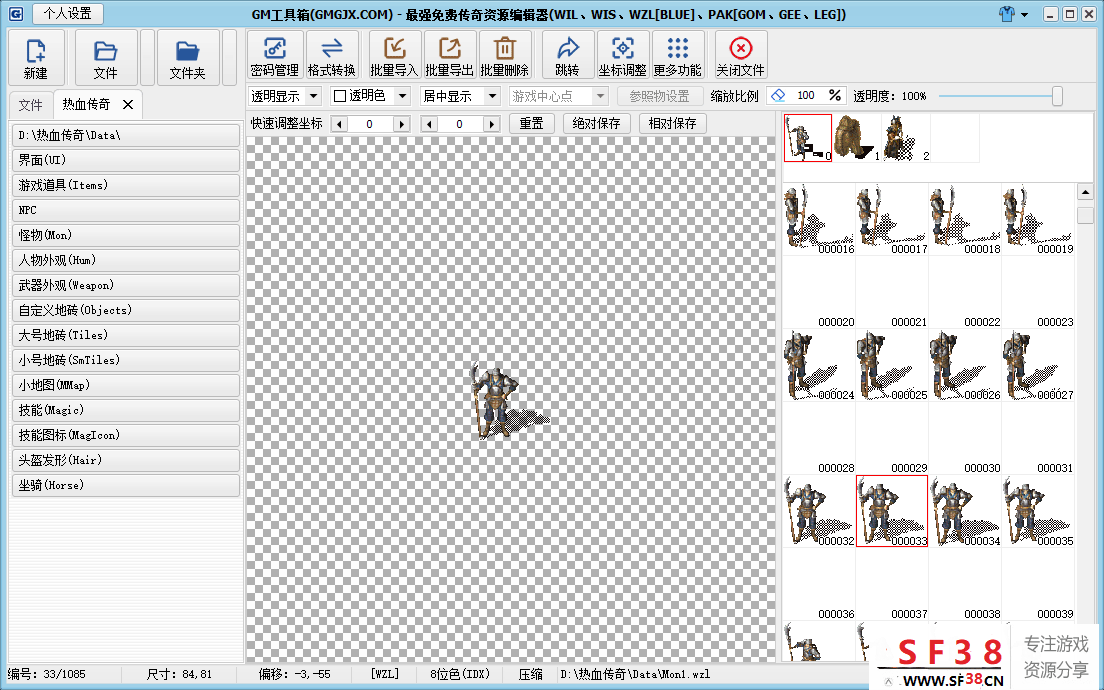1104x690 pixels.
Task: Select sprite thumbnail 000034
Action: [965, 511]
